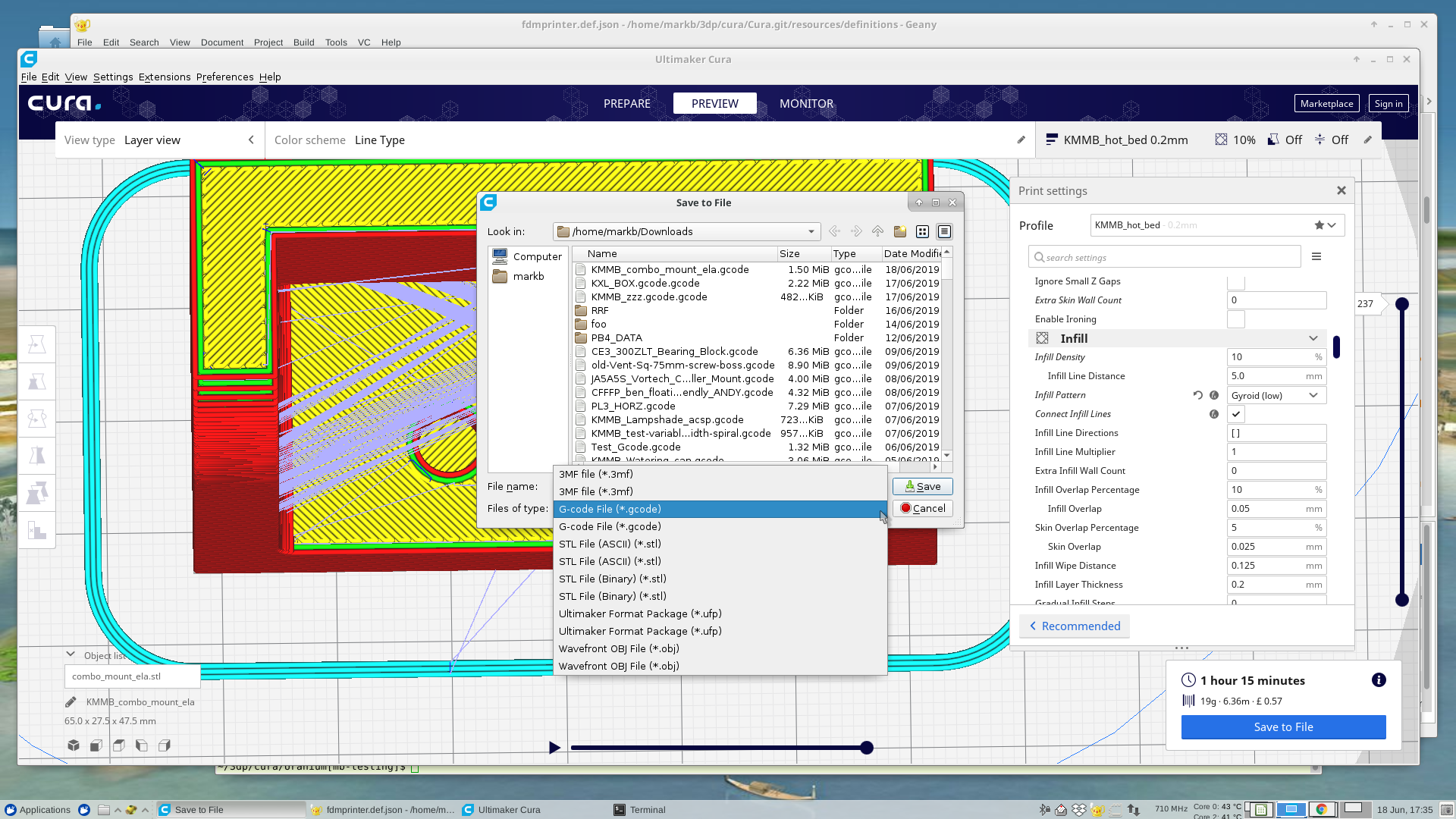Open the Infill Pattern dropdown showing Gyroid
The image size is (1456, 819).
[1276, 395]
